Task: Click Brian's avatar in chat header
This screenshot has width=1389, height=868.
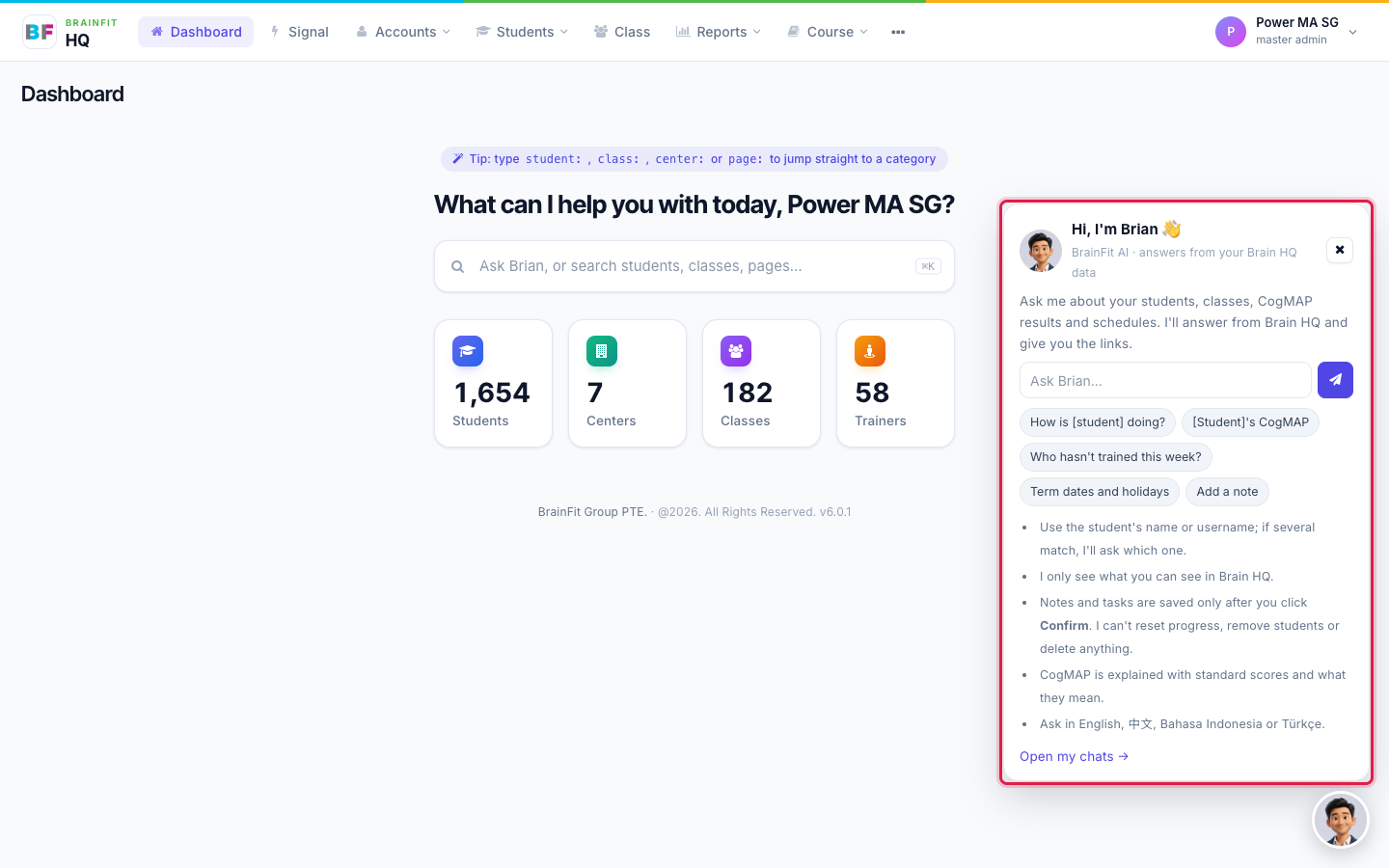Action: 1041,251
